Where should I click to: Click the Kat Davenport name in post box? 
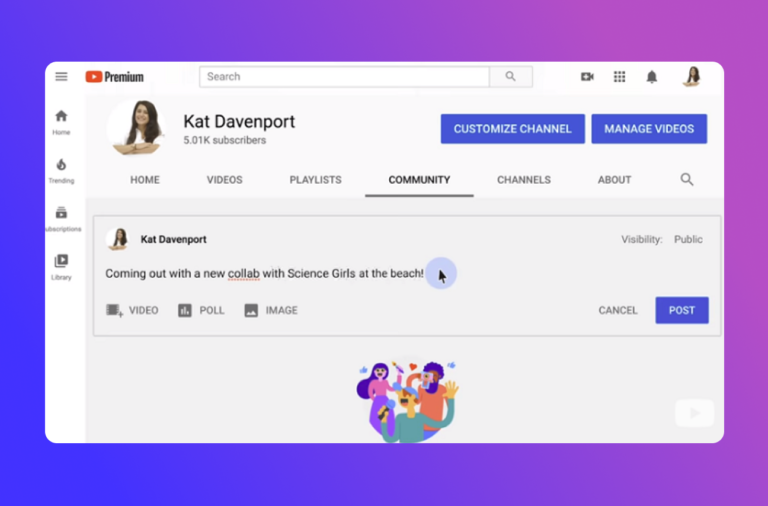point(173,239)
